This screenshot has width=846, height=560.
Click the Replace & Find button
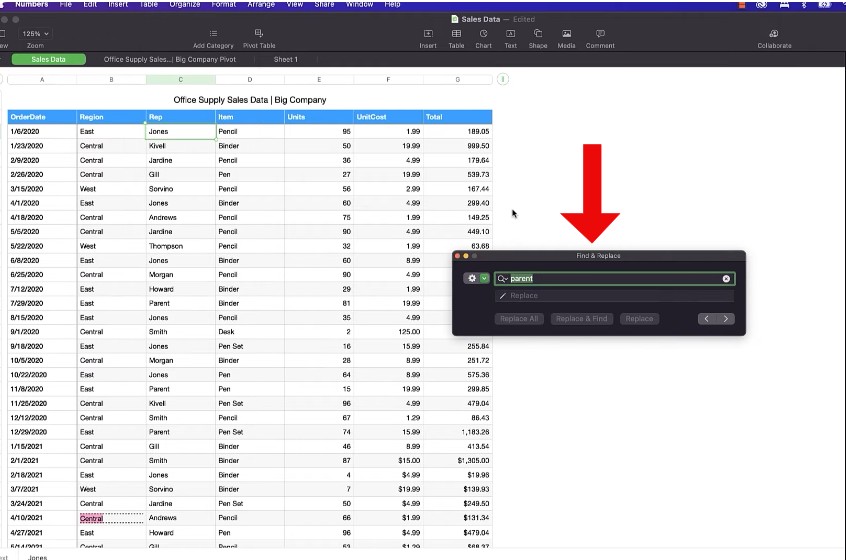[582, 319]
